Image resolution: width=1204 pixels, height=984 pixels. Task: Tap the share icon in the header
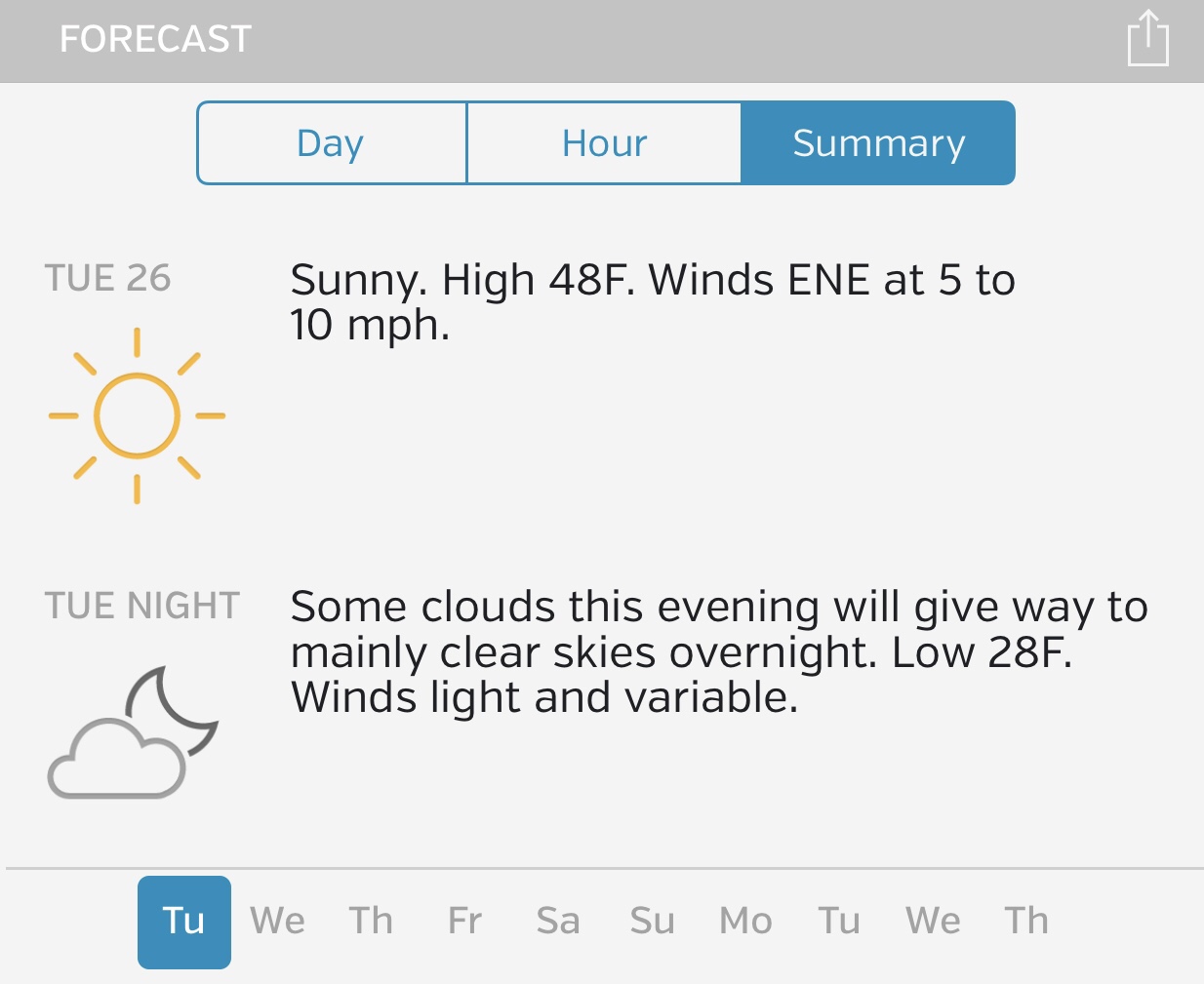pos(1147,39)
